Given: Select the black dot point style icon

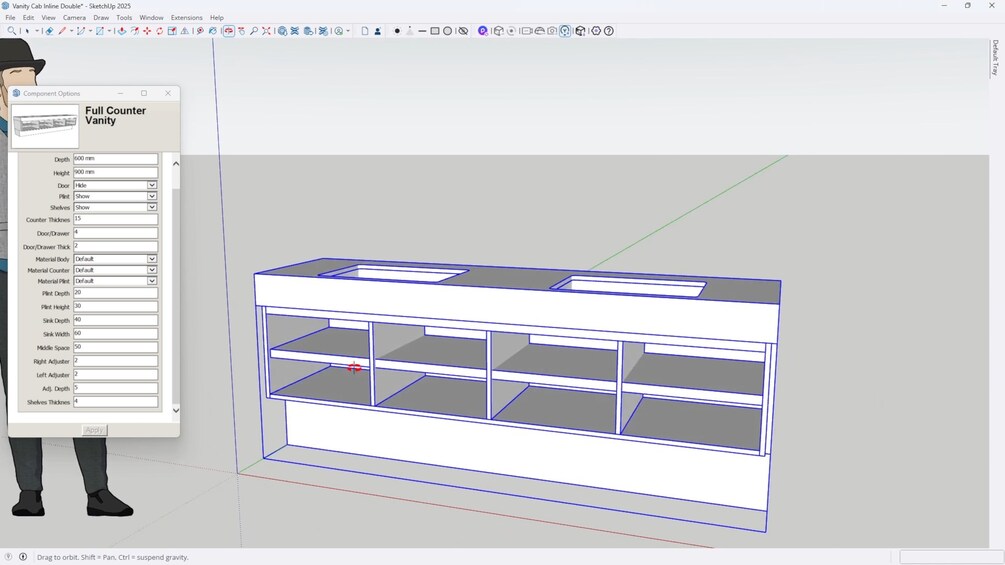Looking at the screenshot, I should [397, 31].
